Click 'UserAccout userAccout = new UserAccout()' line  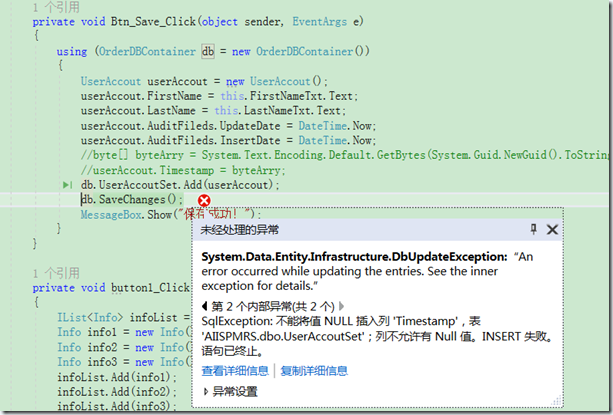(x=204, y=81)
